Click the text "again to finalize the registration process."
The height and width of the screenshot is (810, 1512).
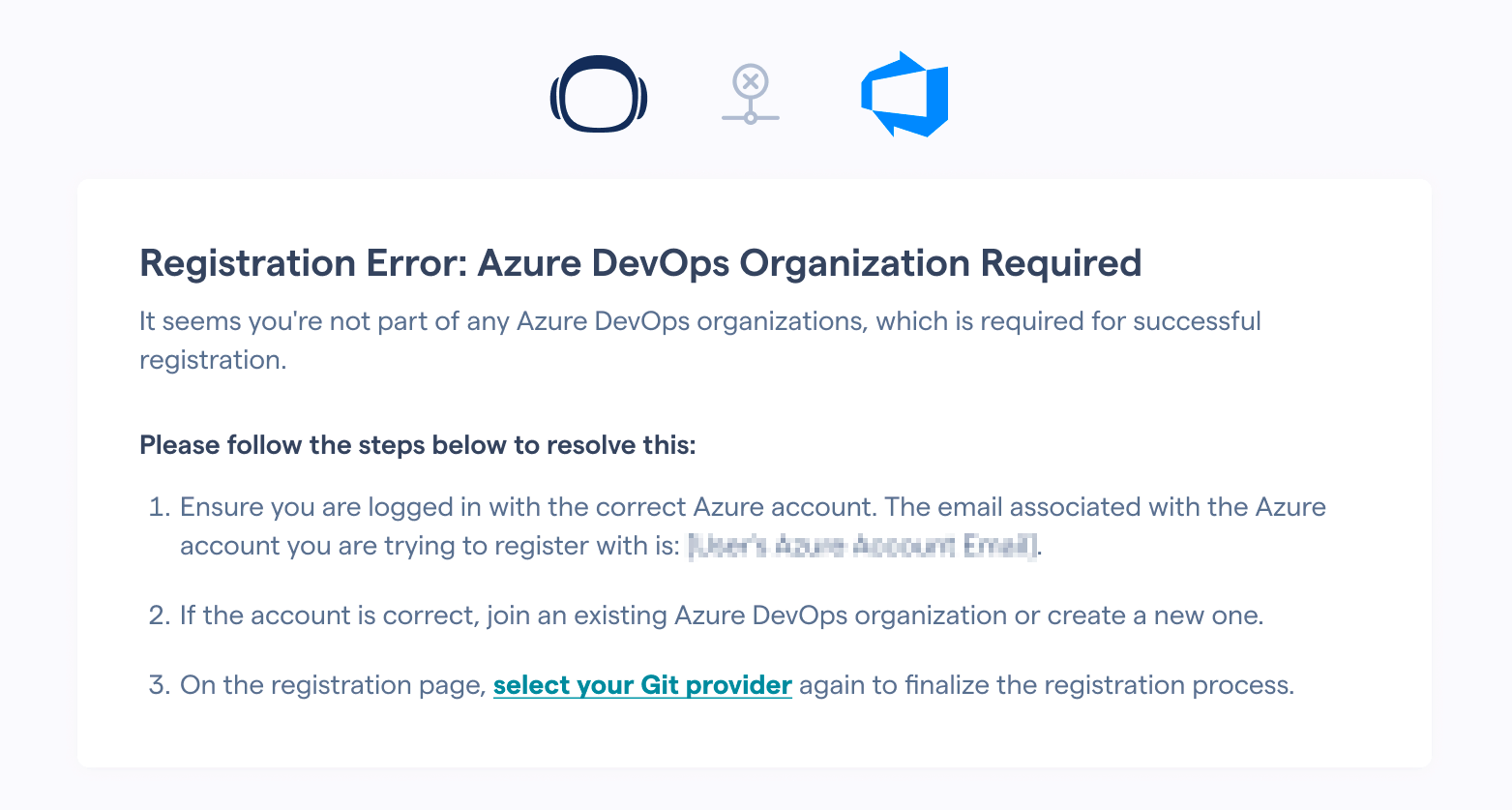coord(1047,685)
